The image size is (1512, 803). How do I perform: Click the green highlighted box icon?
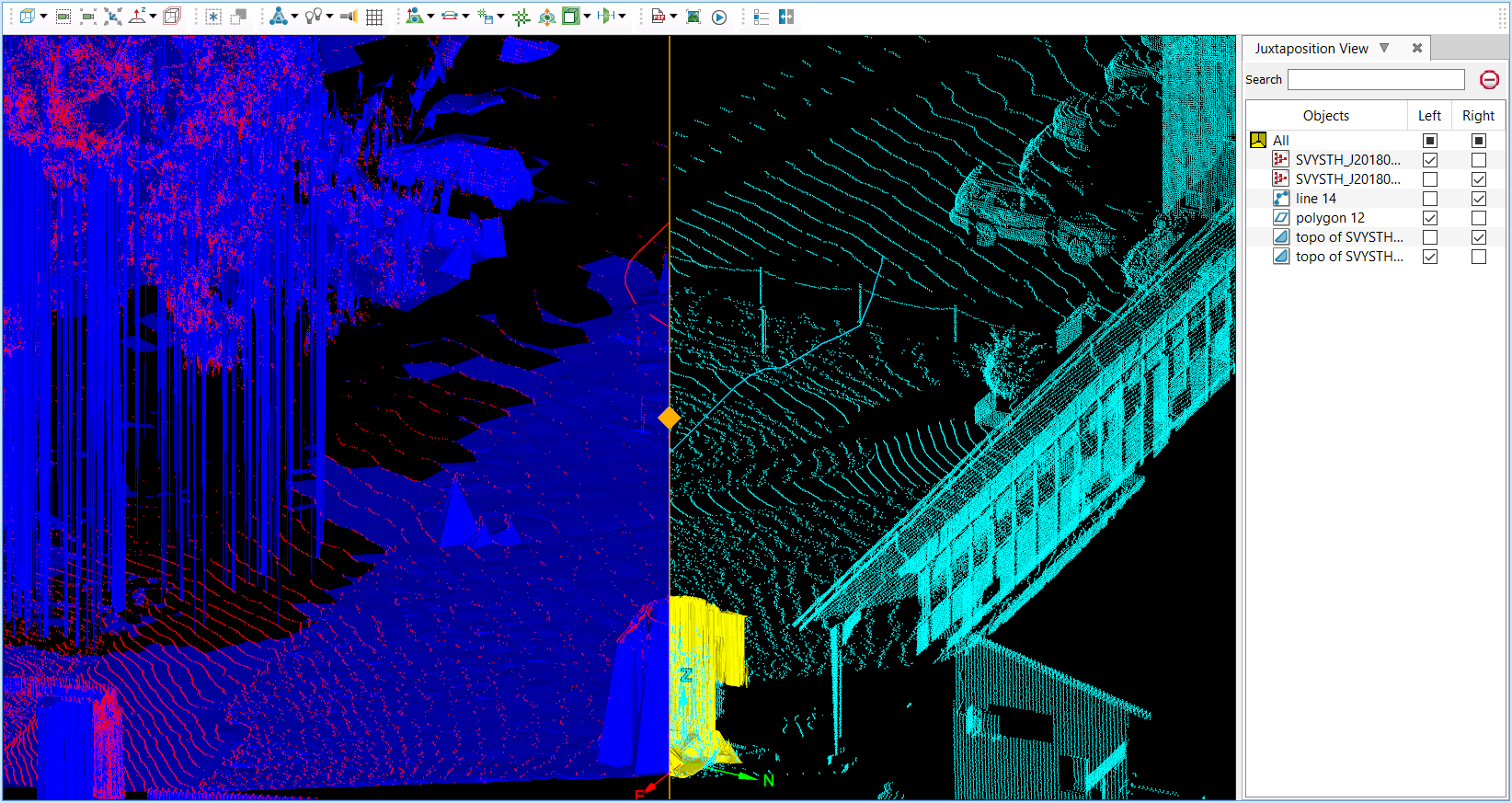pos(571,17)
